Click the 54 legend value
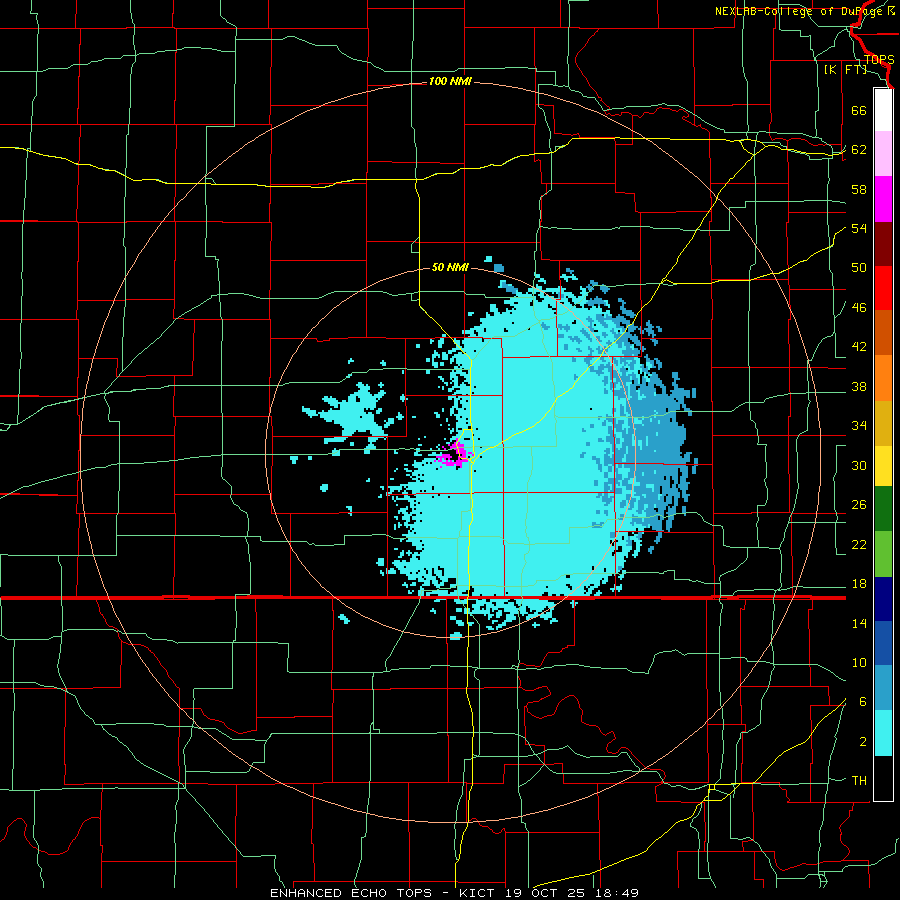The image size is (900, 900). pos(859,228)
